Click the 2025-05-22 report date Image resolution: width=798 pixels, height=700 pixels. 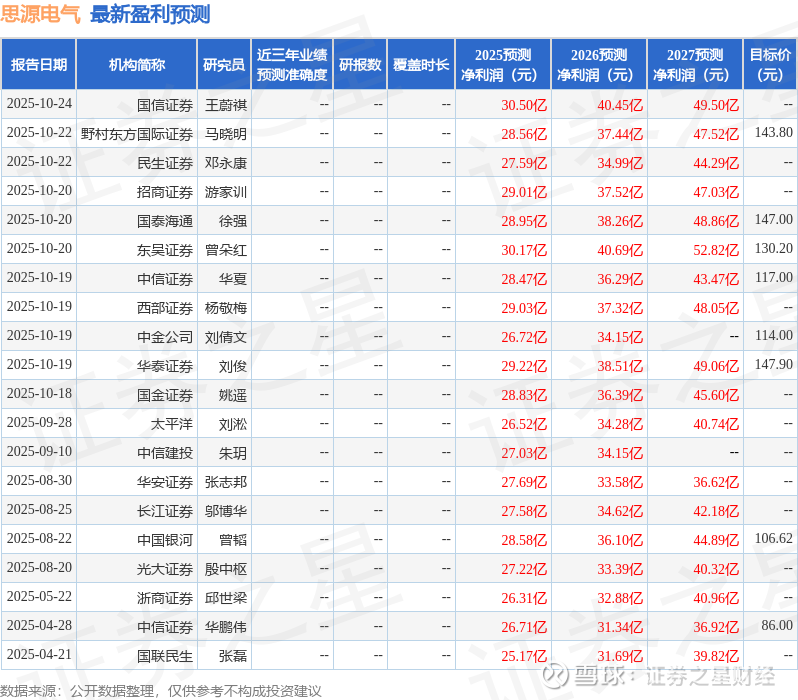39,597
